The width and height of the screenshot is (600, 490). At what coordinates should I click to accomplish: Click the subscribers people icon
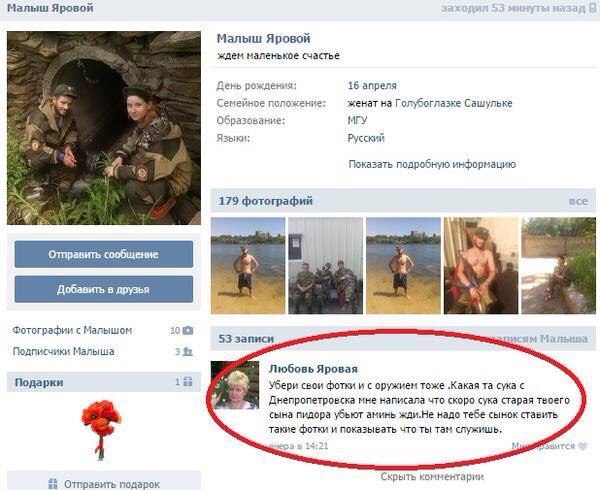coord(188,351)
